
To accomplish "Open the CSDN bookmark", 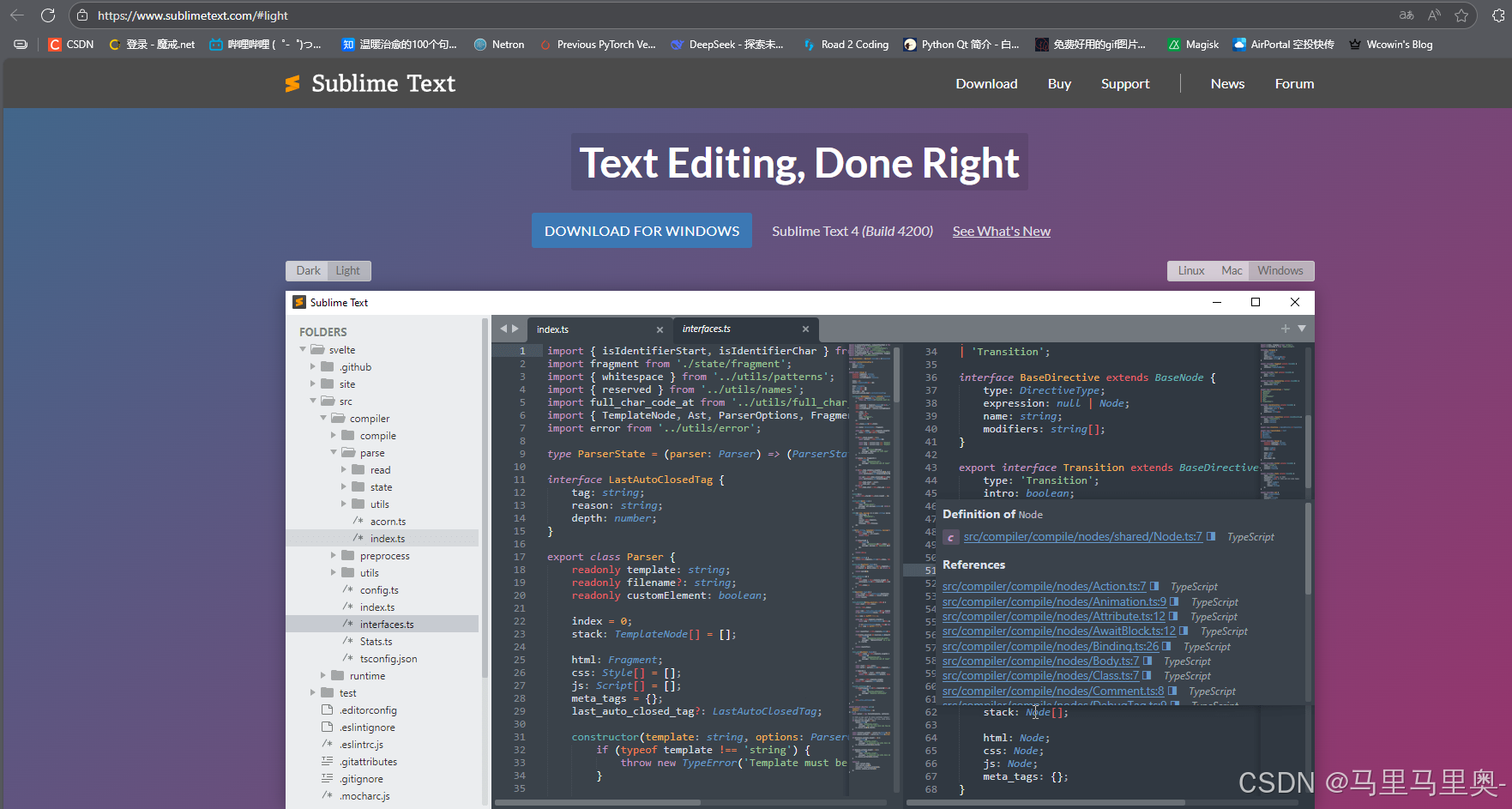I will click(71, 45).
